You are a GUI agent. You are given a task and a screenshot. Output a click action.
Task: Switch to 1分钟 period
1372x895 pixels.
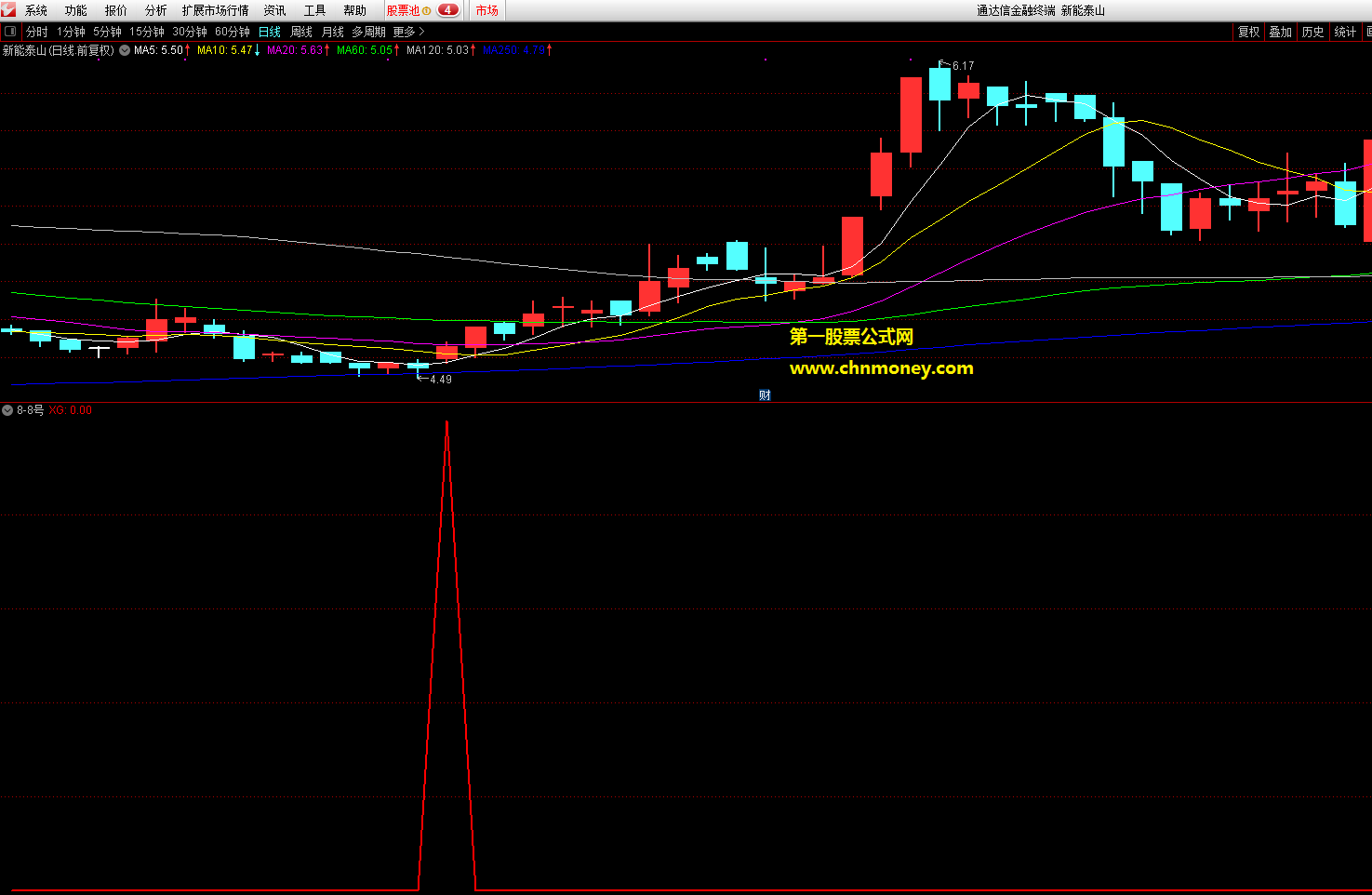coord(71,32)
